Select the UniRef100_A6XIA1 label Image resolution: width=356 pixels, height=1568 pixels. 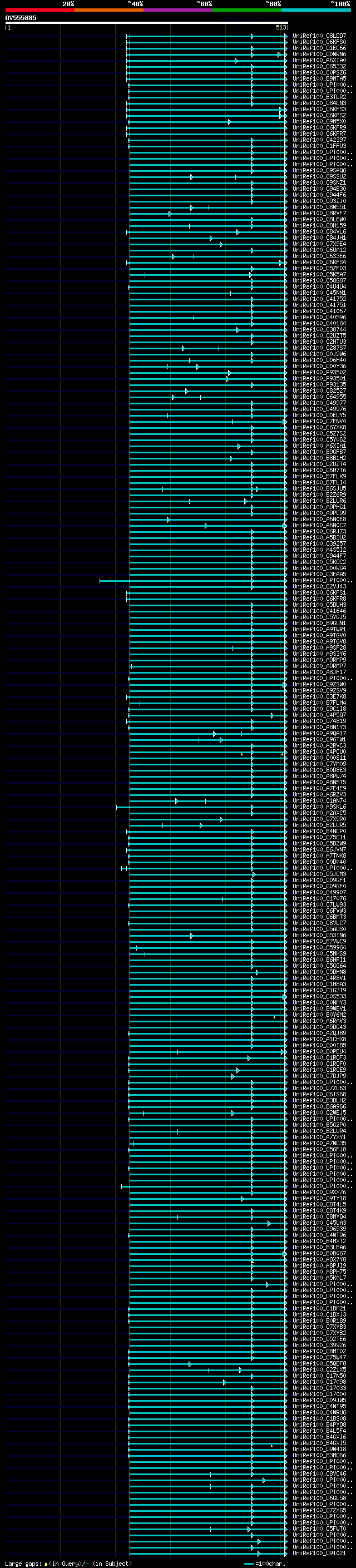coord(319,446)
